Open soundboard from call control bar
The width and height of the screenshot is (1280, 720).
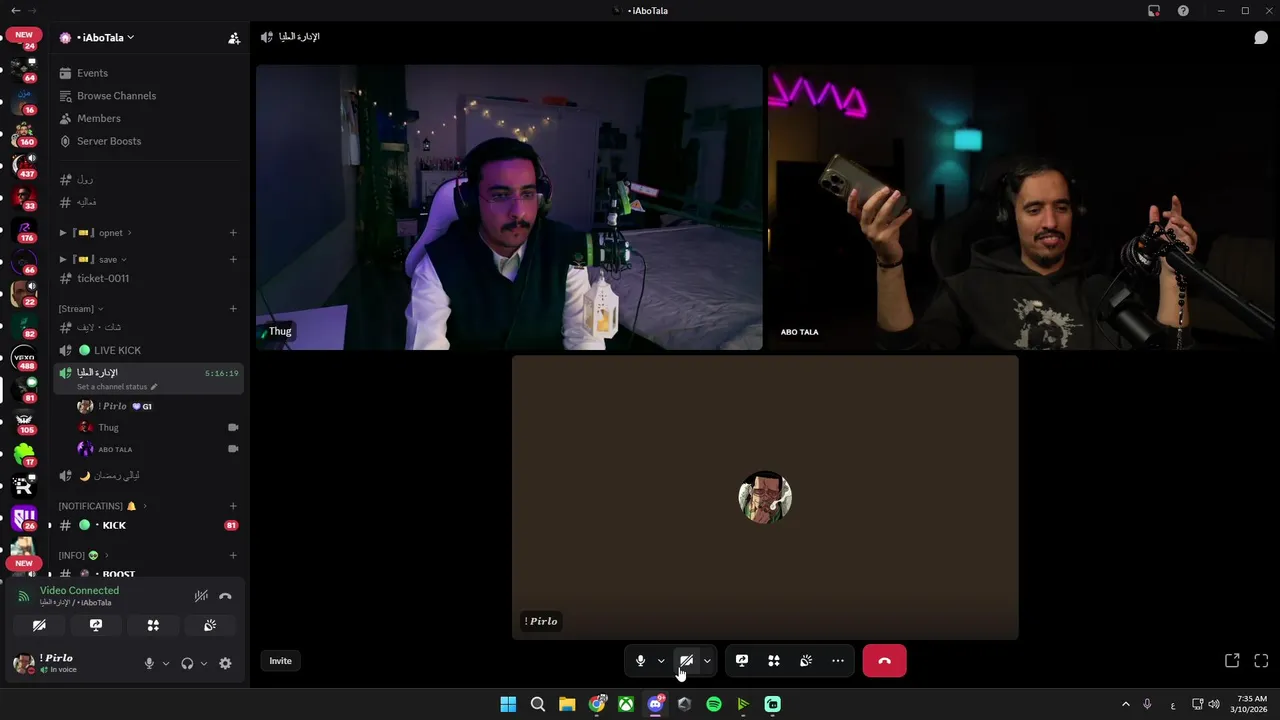tap(806, 661)
